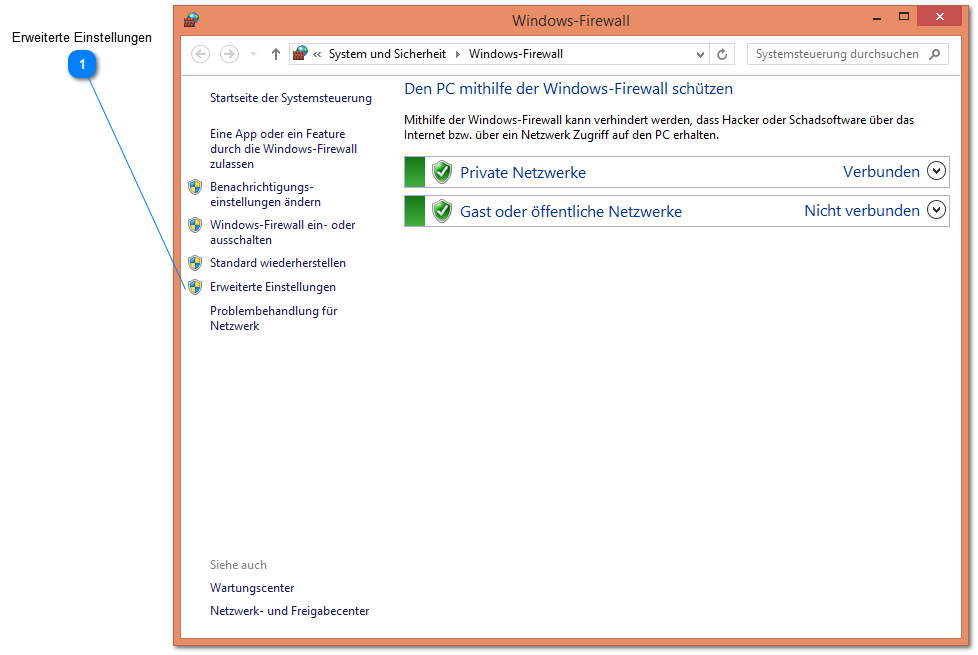The width and height of the screenshot is (978, 655).
Task: Expand Gast oder öffentliche Netzwerke section
Action: (x=936, y=210)
